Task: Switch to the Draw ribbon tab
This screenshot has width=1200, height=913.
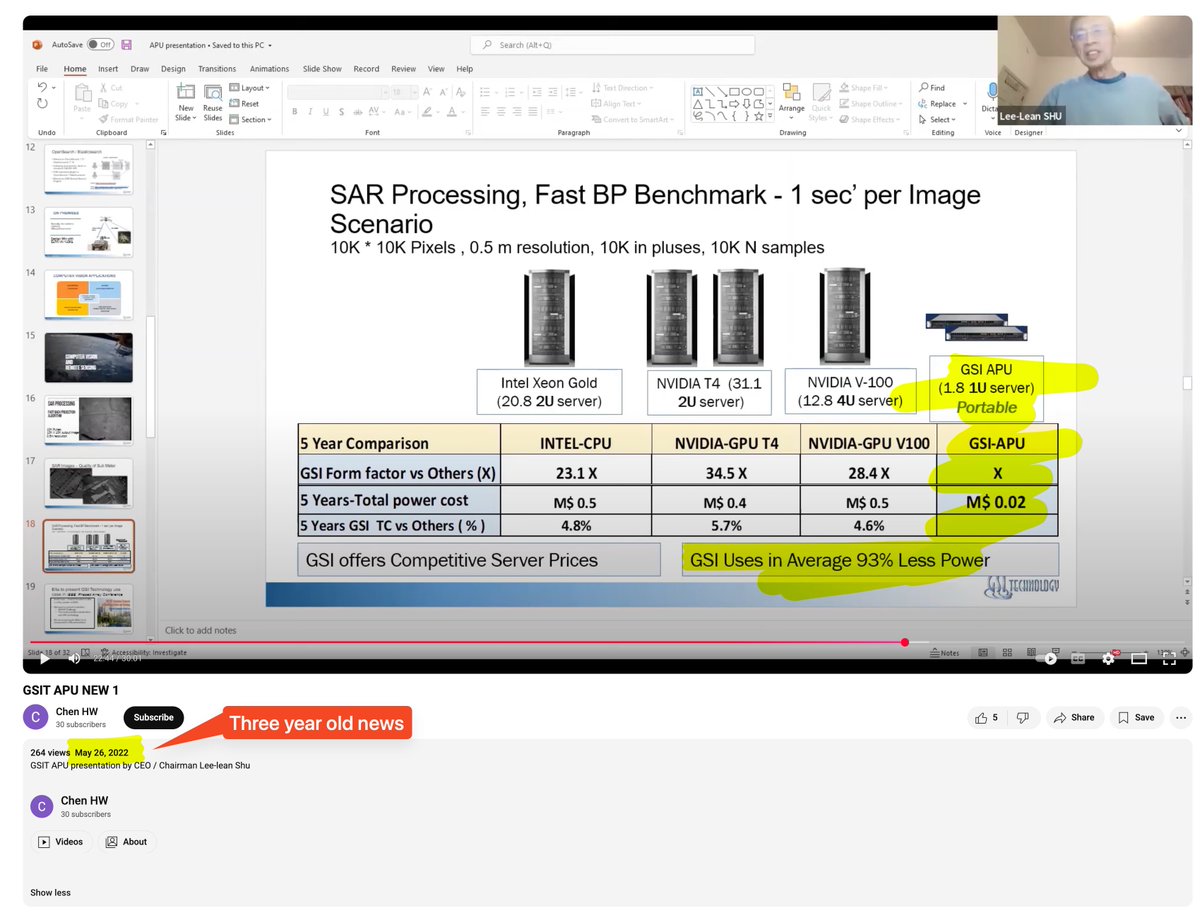Action: [140, 69]
